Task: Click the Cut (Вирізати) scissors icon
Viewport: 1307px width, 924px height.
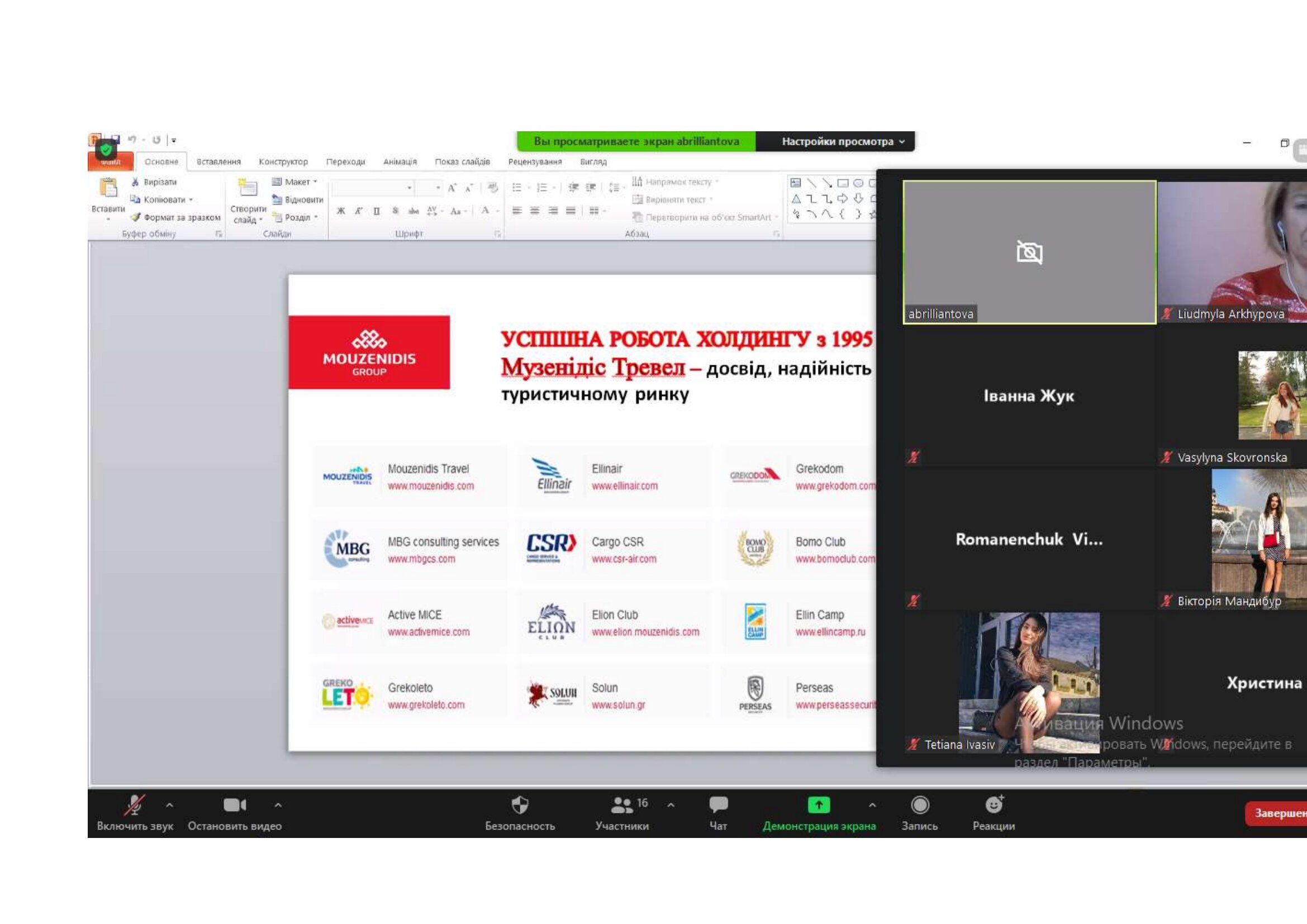Action: (135, 182)
